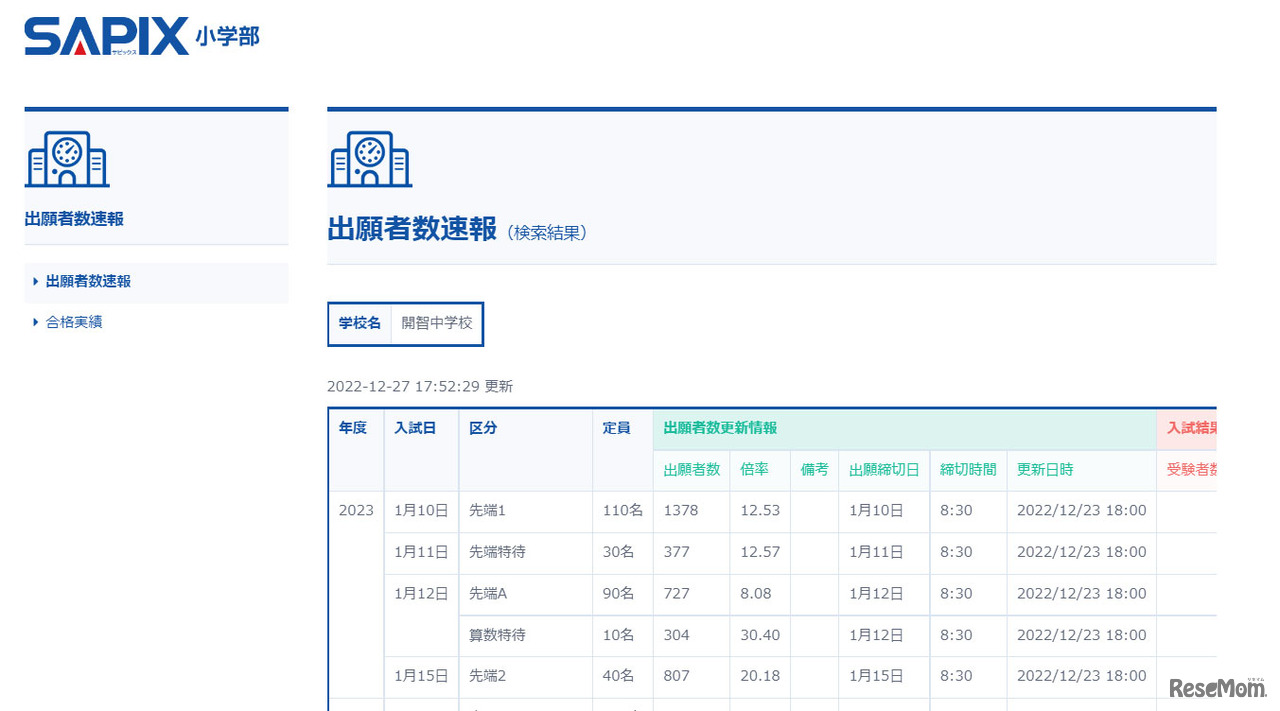Click the 学校名 label on the search box
Image resolution: width=1280 pixels, height=711 pixels.
tap(358, 323)
